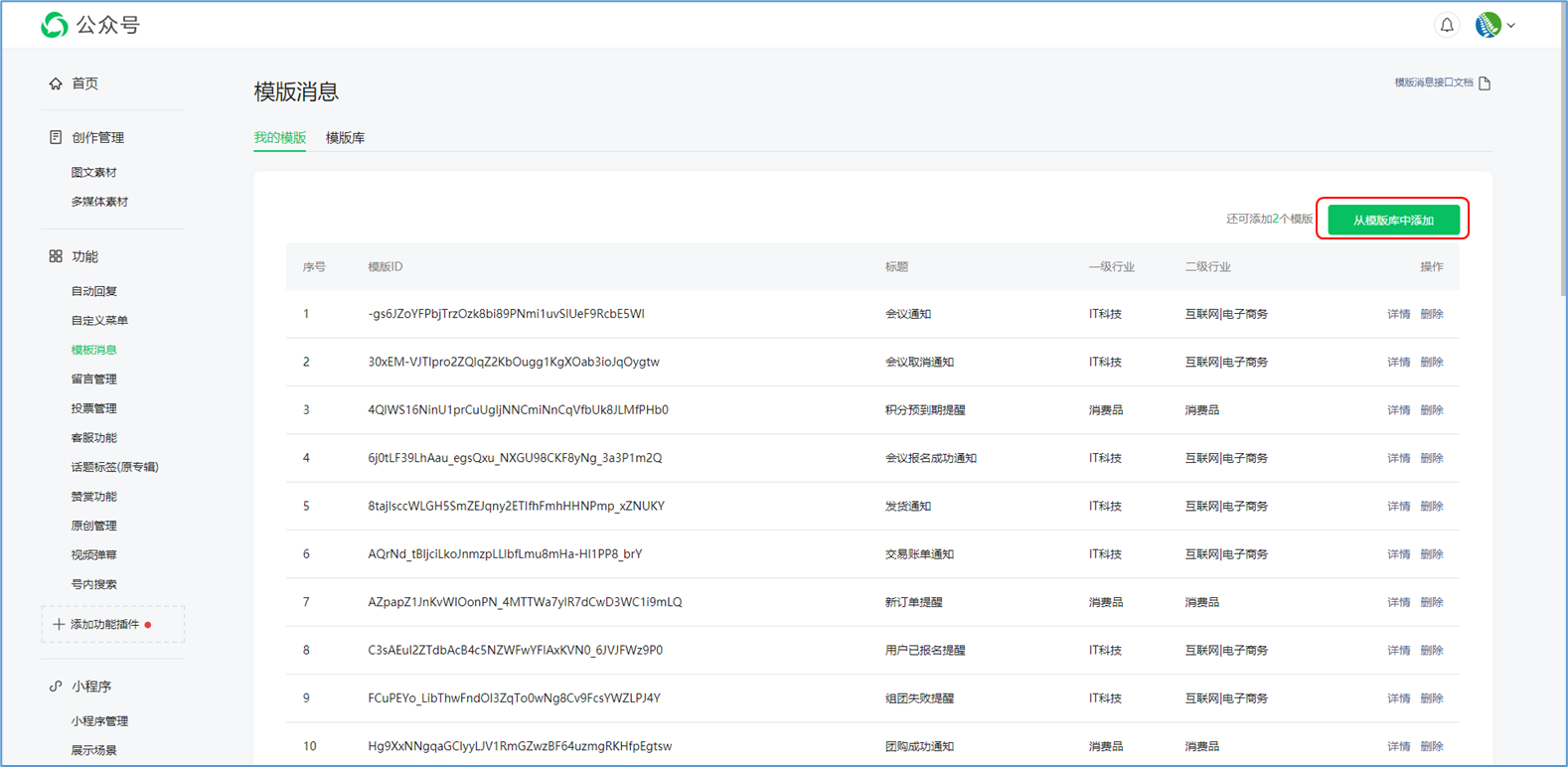Click the 功能 grid icon
The width and height of the screenshot is (1568, 767).
pyautogui.click(x=56, y=256)
